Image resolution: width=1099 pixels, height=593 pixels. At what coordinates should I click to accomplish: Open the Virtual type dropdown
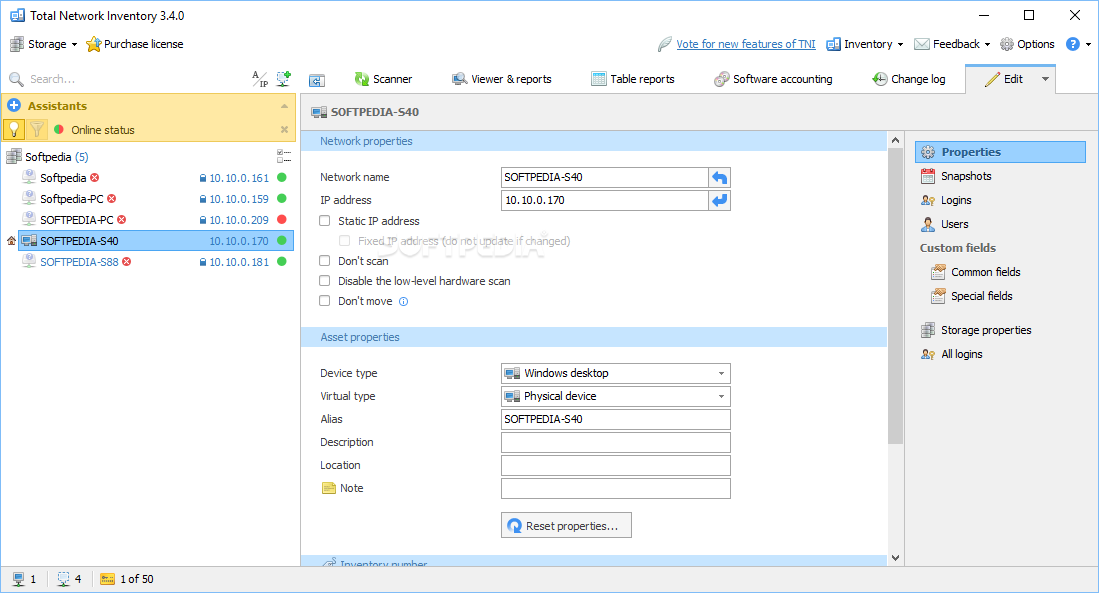(x=615, y=397)
